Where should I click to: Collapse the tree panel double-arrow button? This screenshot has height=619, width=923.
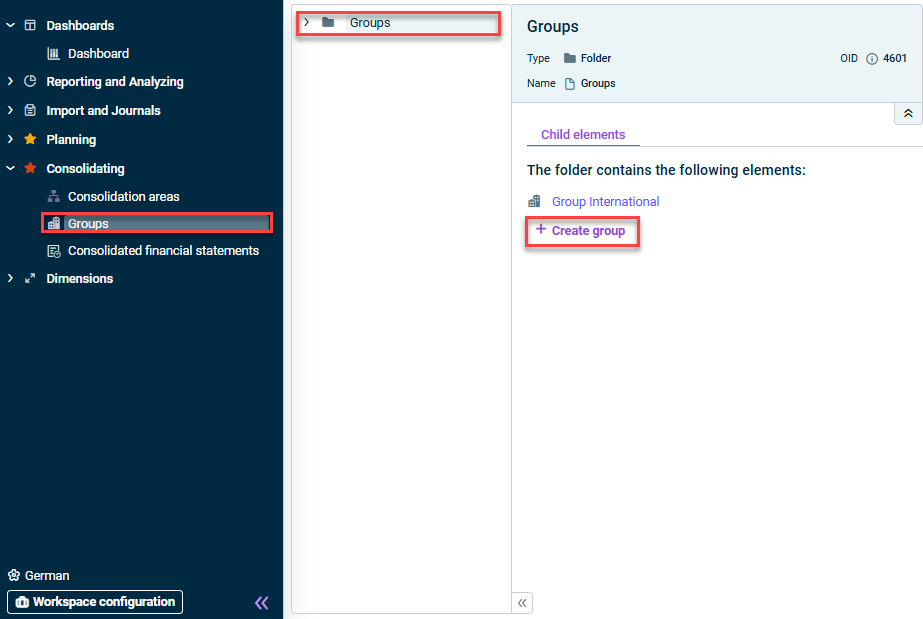point(522,603)
